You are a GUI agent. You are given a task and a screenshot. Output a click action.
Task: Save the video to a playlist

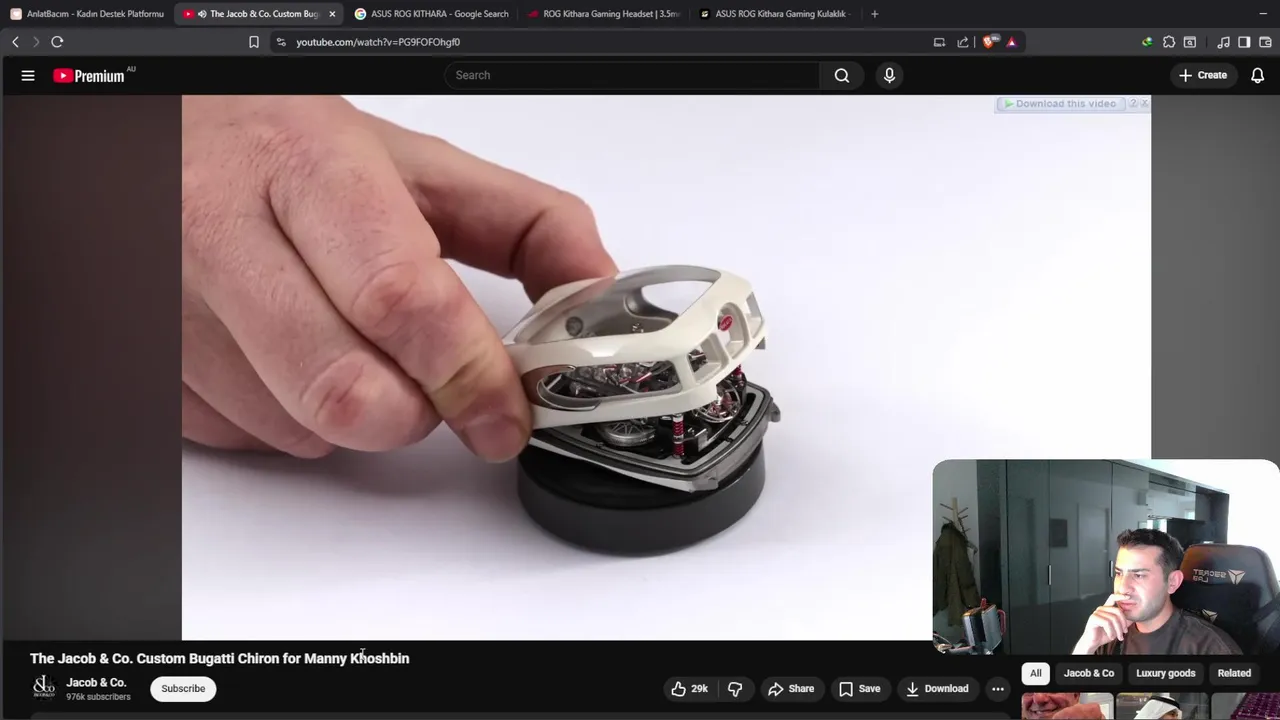tap(859, 688)
